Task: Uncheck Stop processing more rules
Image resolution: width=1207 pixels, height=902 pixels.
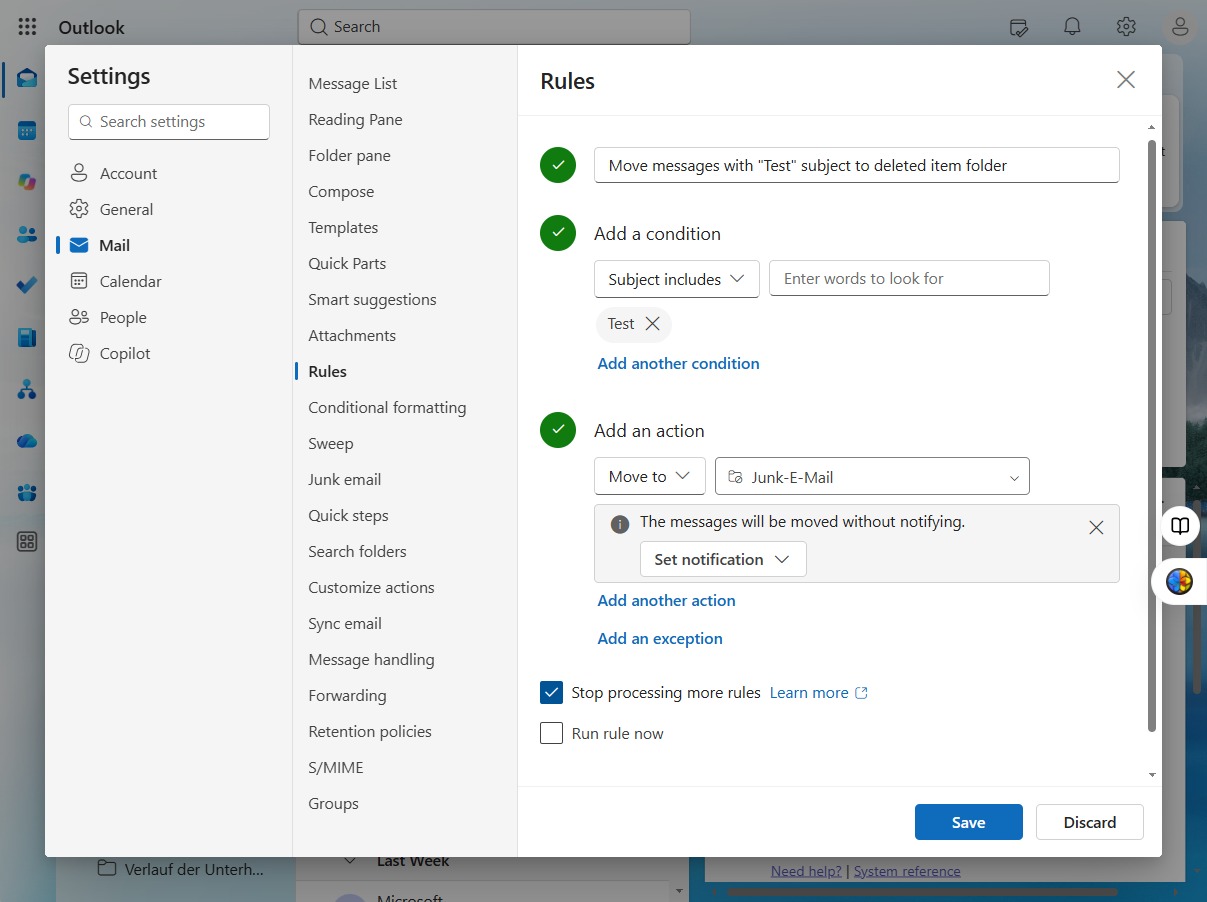Action: [551, 692]
